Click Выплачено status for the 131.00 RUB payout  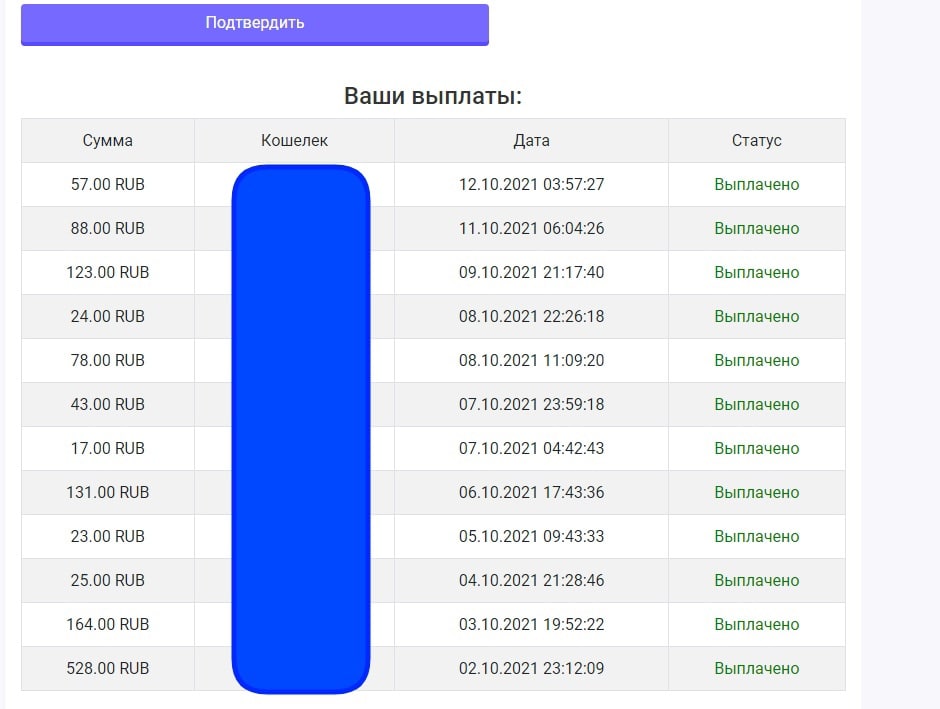click(x=756, y=493)
